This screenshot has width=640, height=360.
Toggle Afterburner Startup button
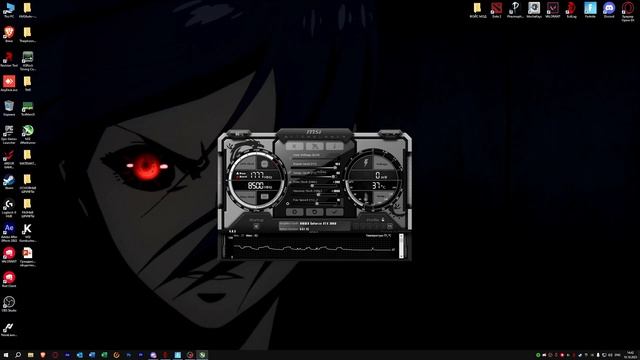click(x=256, y=226)
